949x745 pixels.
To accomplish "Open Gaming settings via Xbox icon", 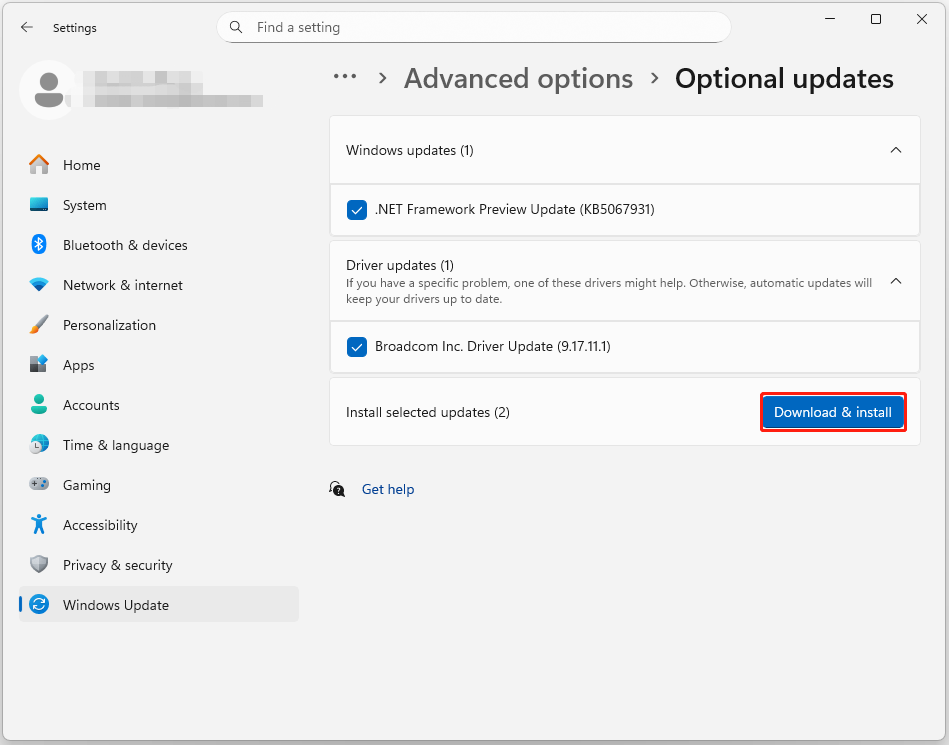I will [40, 485].
